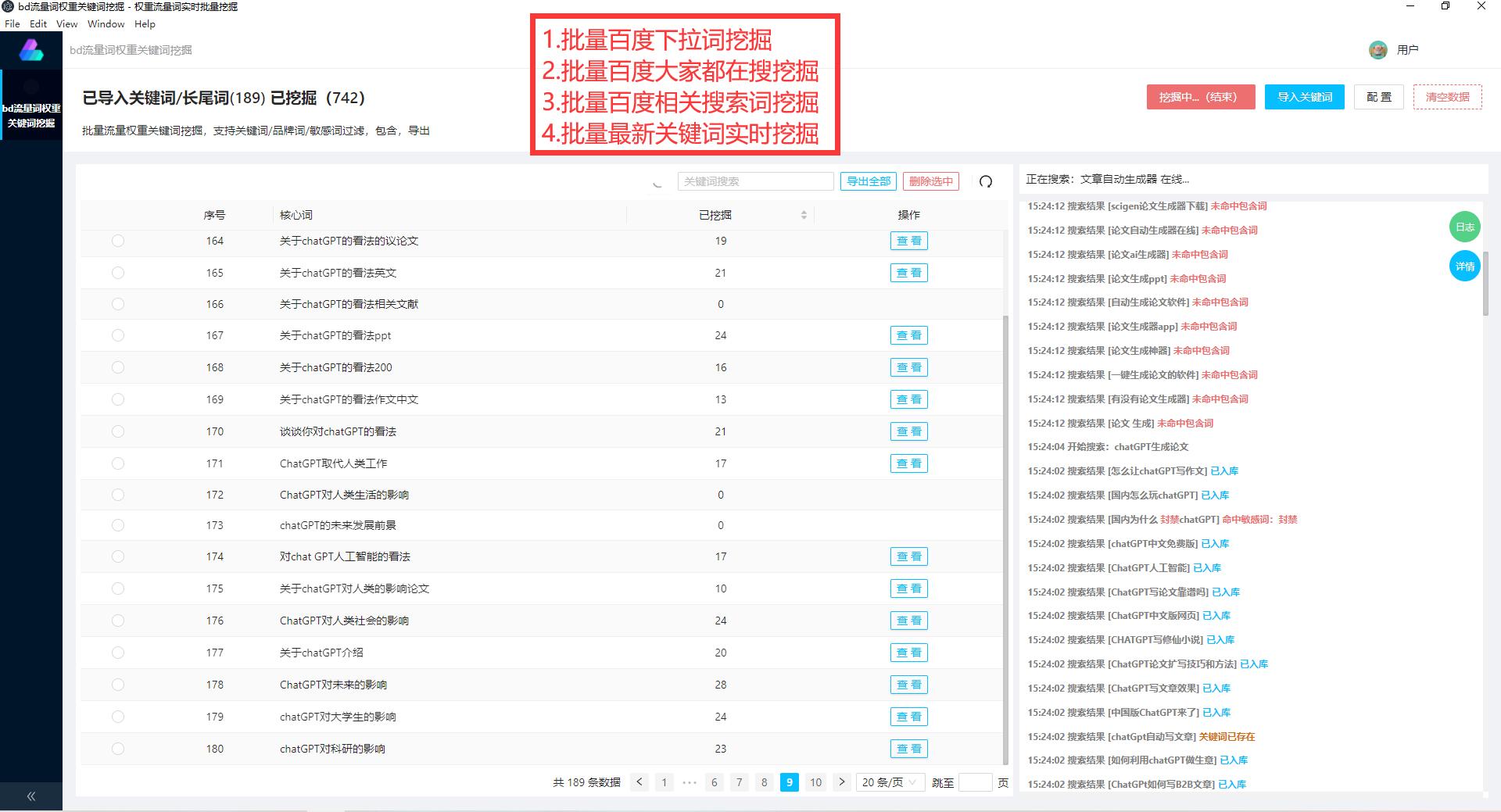1501x812 pixels.
Task: Click the 导出全部 export button
Action: point(868,181)
